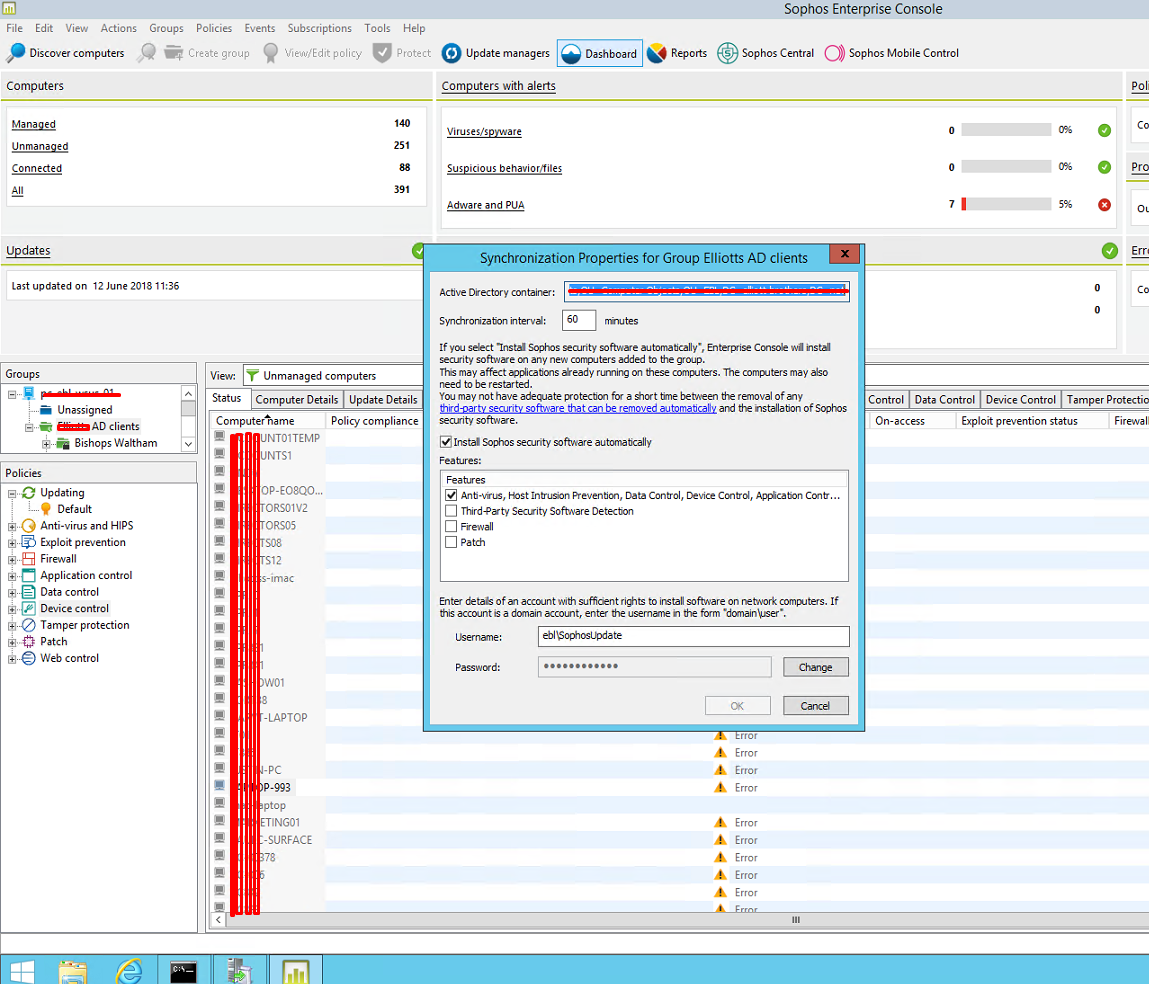1149x984 pixels.
Task: Expand the Bishops Waltham group node
Action: [46, 443]
